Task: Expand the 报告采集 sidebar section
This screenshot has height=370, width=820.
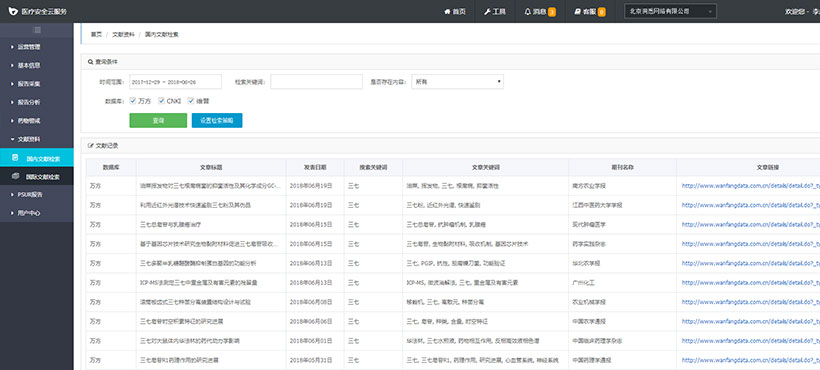Action: pos(37,84)
